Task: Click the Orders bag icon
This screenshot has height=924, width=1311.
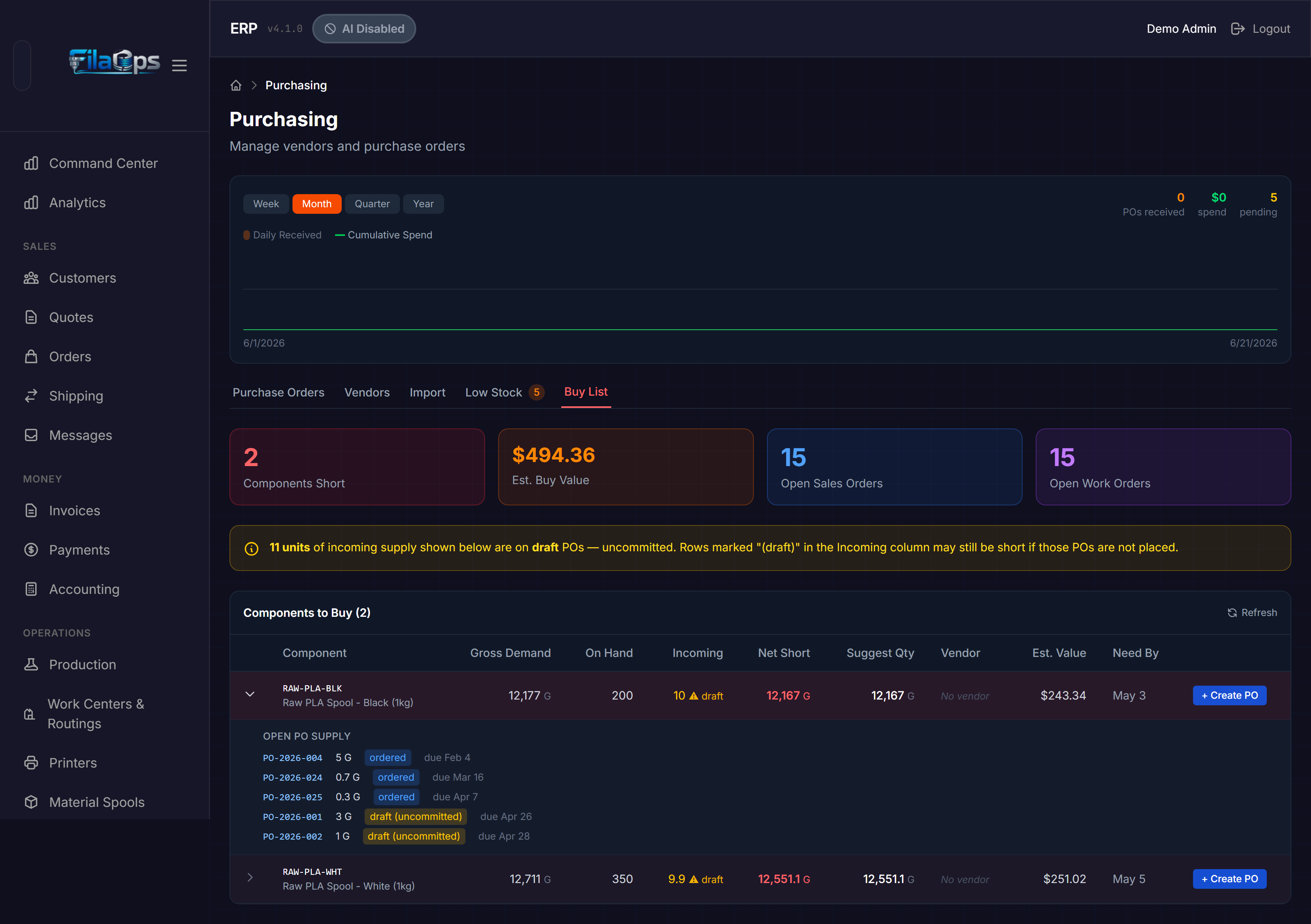Action: tap(31, 357)
